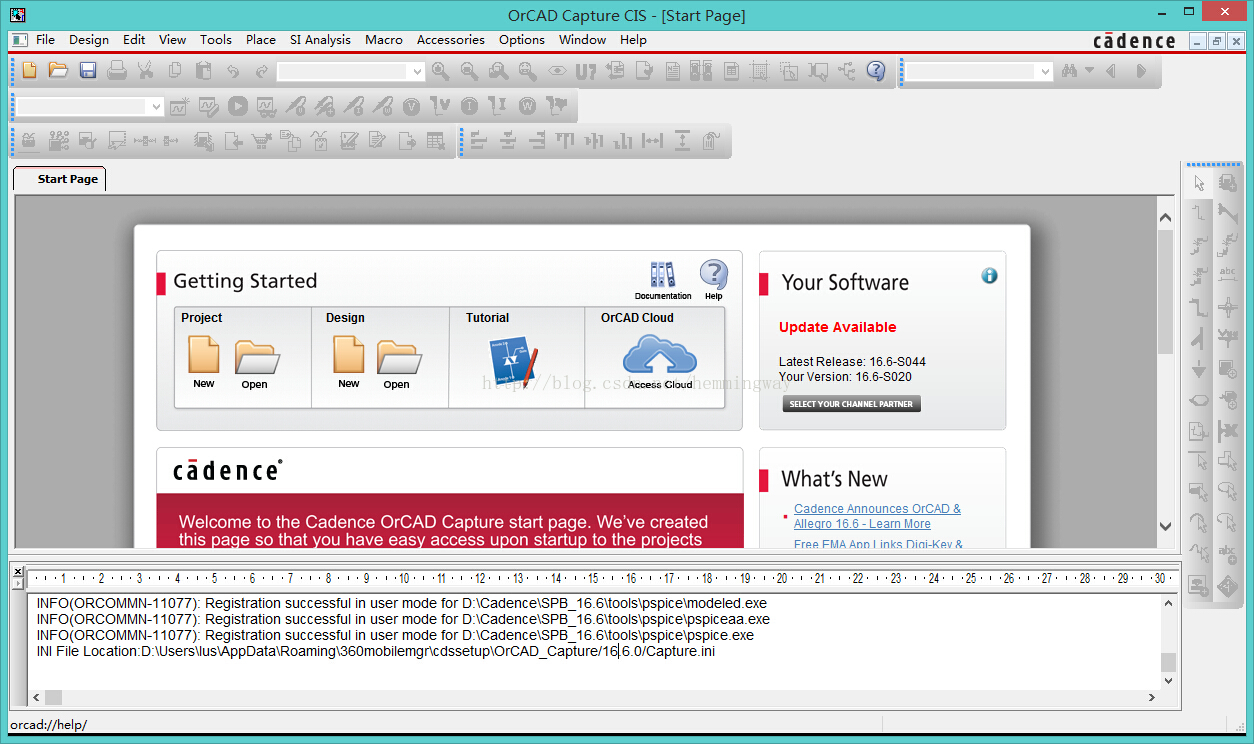The image size is (1254, 744).
Task: Click the undo arrow icon
Action: coord(233,71)
